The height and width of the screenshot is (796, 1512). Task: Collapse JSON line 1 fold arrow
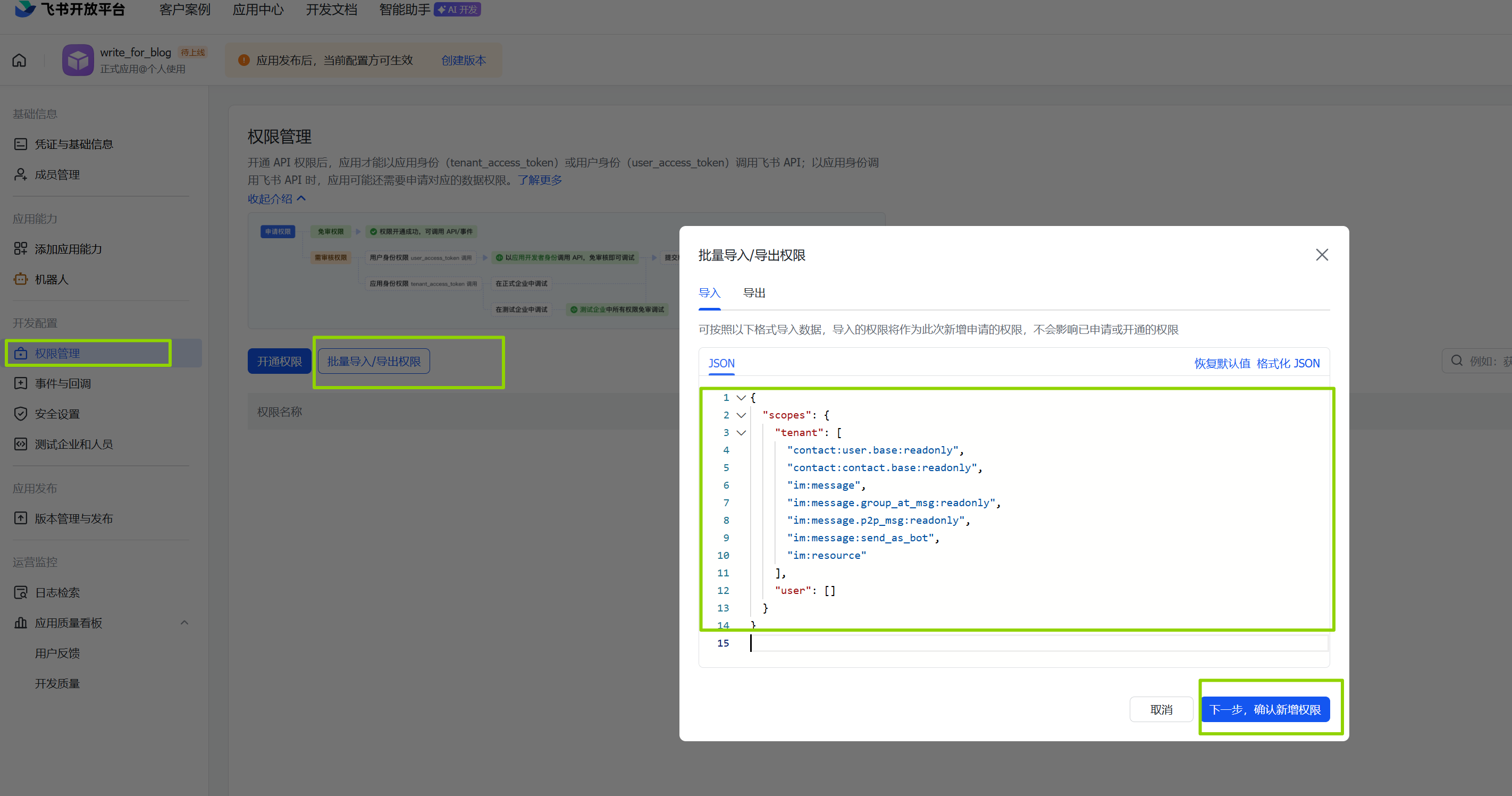pyautogui.click(x=741, y=398)
